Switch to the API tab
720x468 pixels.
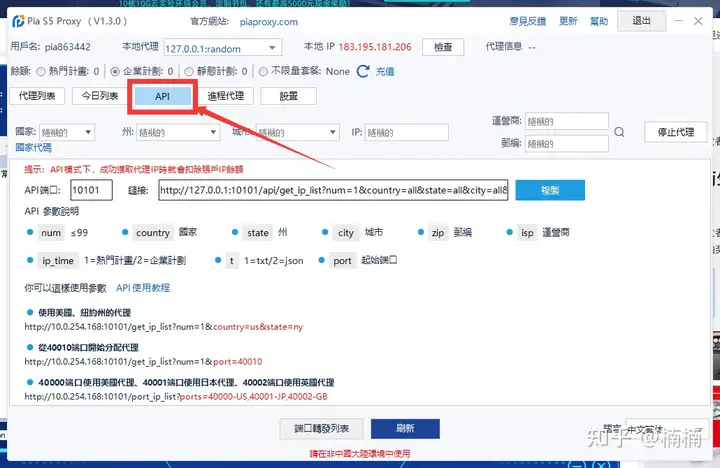coord(163,96)
